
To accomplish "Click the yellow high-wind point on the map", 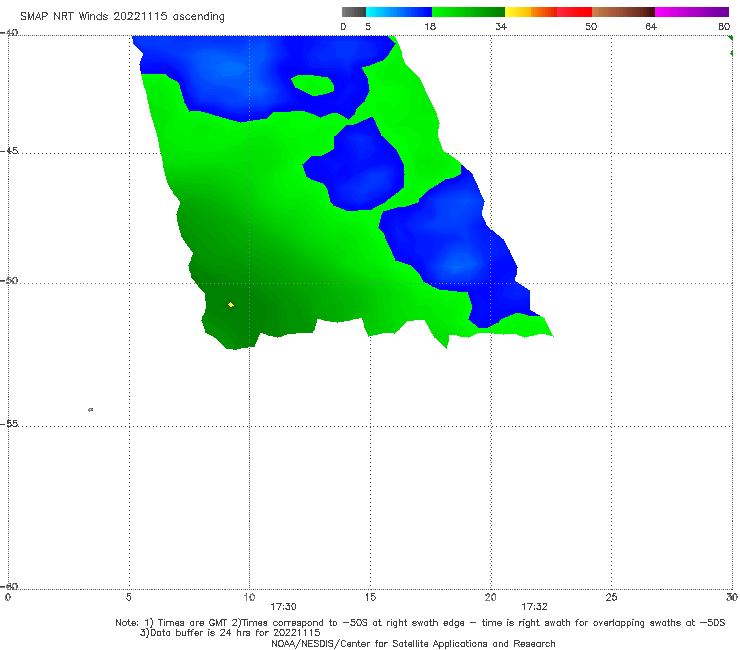I will click(231, 305).
